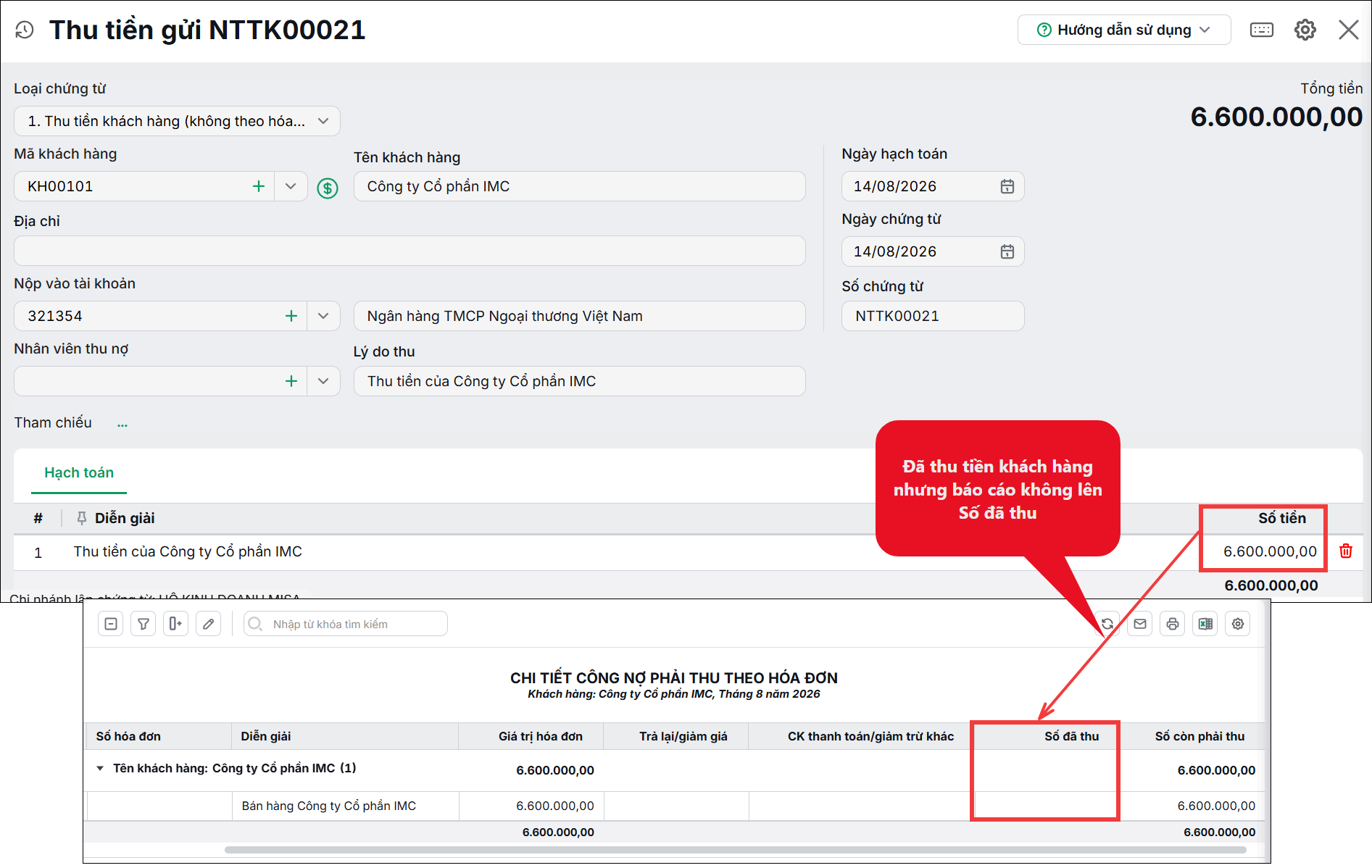Image resolution: width=1372 pixels, height=868 pixels.
Task: Open calendar for Ngày chứng từ
Action: pos(1007,251)
